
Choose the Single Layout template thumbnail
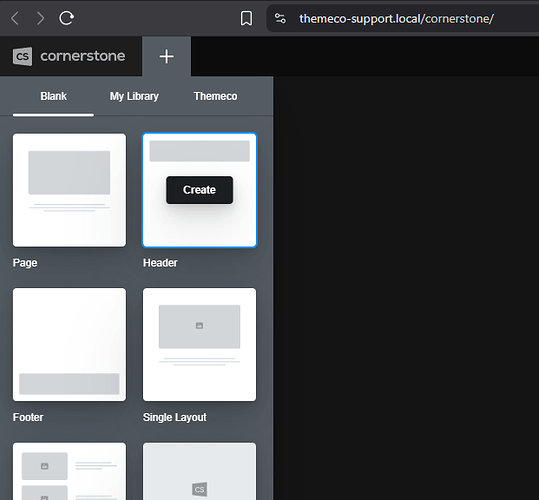199,344
